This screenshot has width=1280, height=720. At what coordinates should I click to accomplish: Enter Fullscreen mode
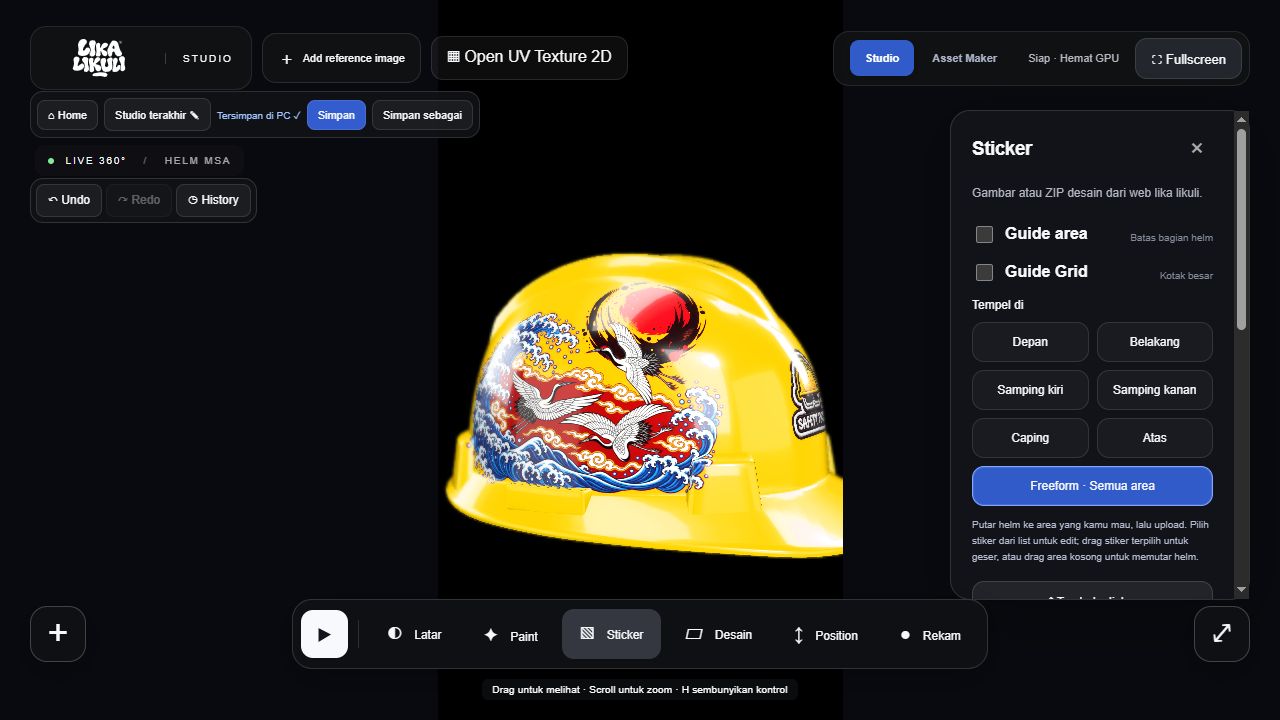click(x=1188, y=59)
